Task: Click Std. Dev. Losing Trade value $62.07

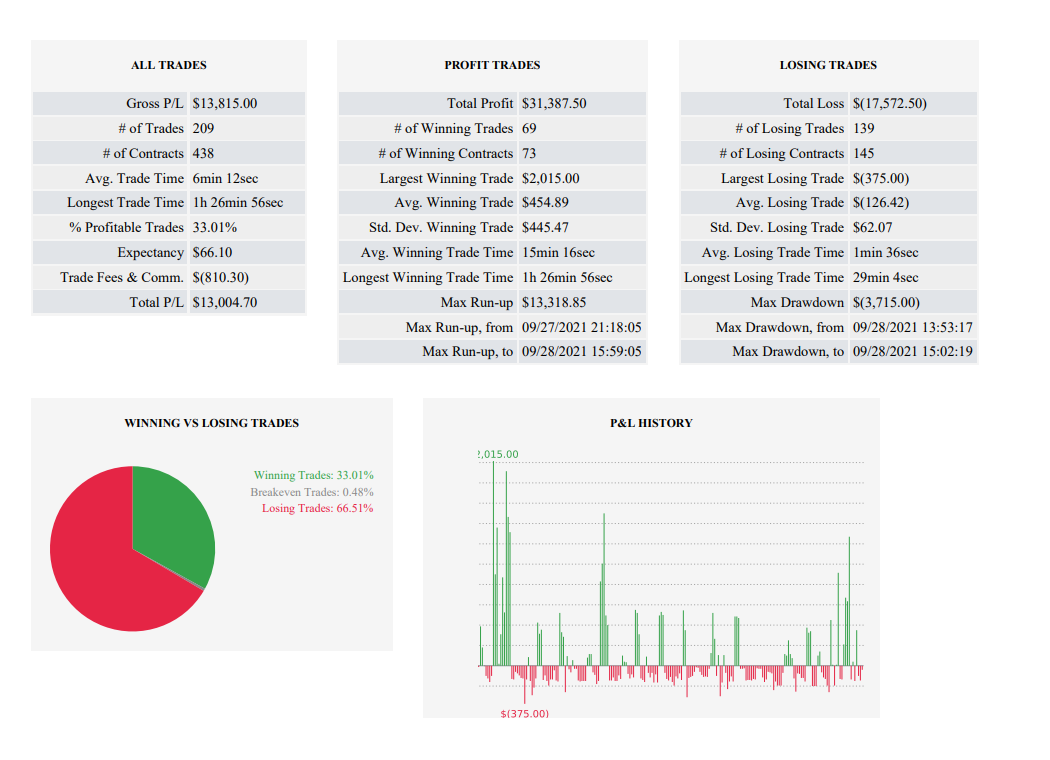Action: 873,227
